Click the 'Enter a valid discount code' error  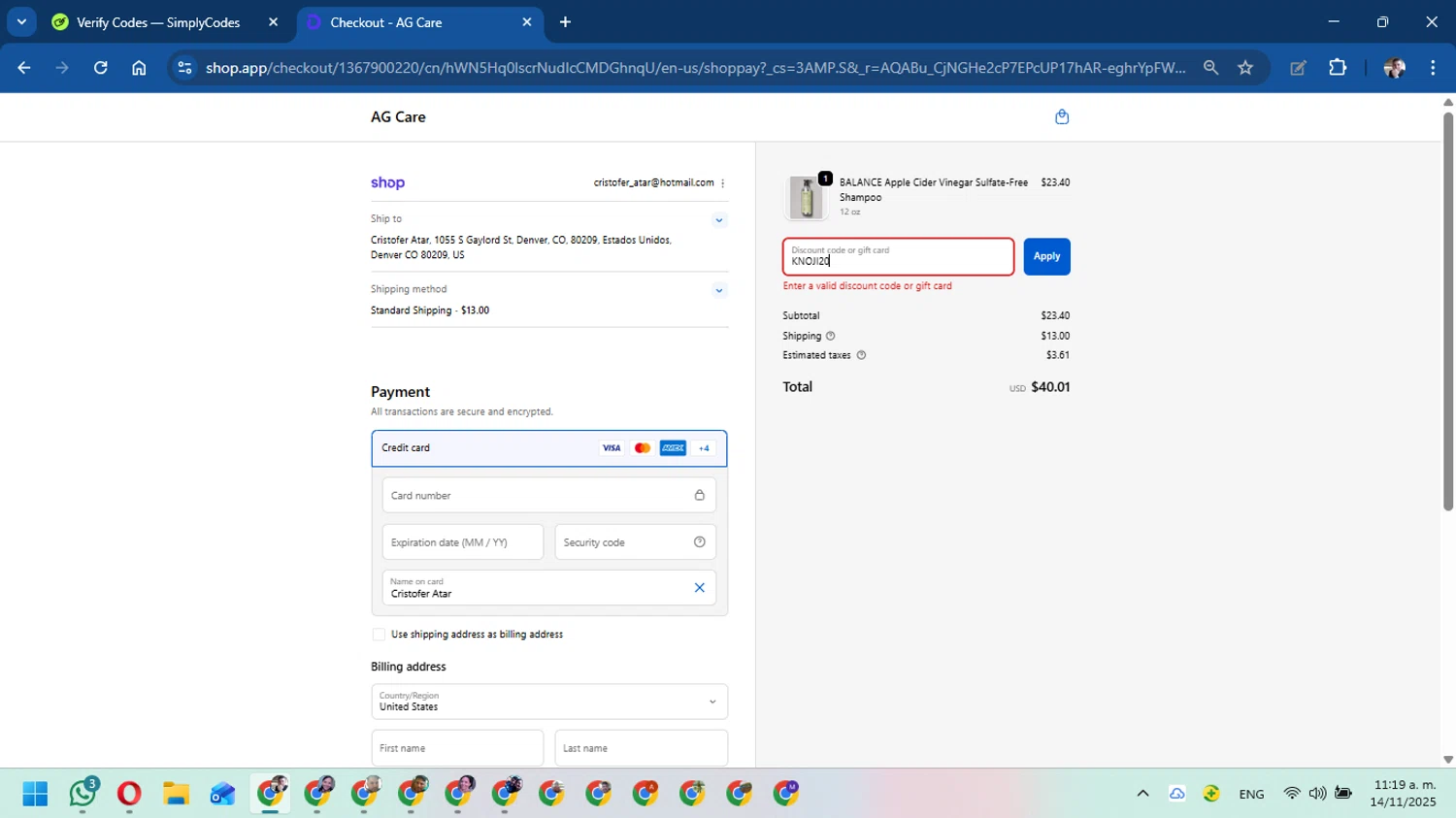point(868,286)
